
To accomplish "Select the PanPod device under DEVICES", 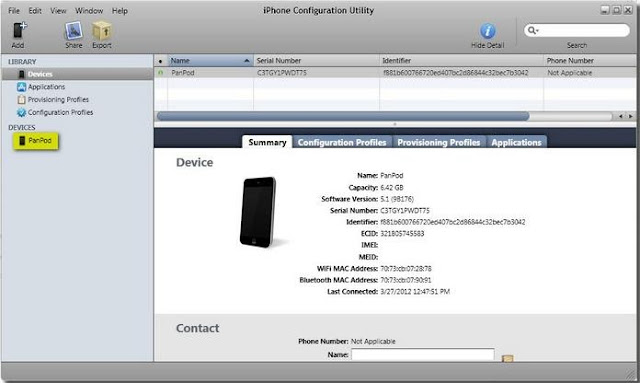I will [36, 141].
